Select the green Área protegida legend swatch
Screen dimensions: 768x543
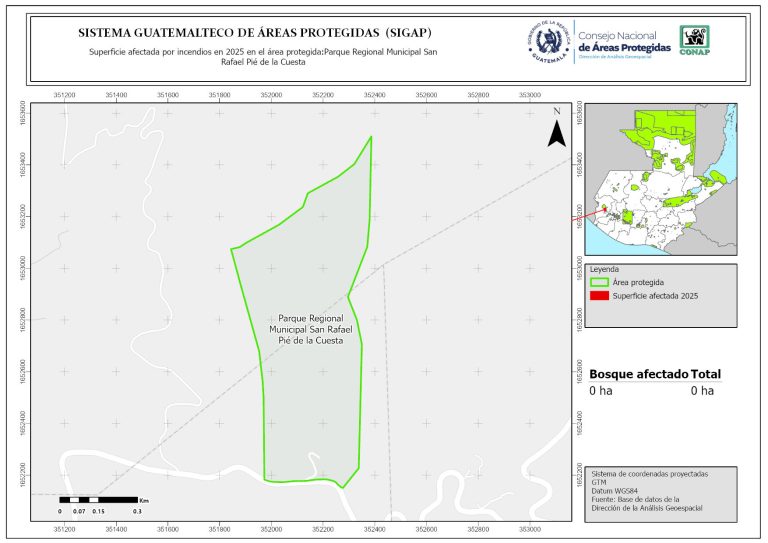pos(600,283)
